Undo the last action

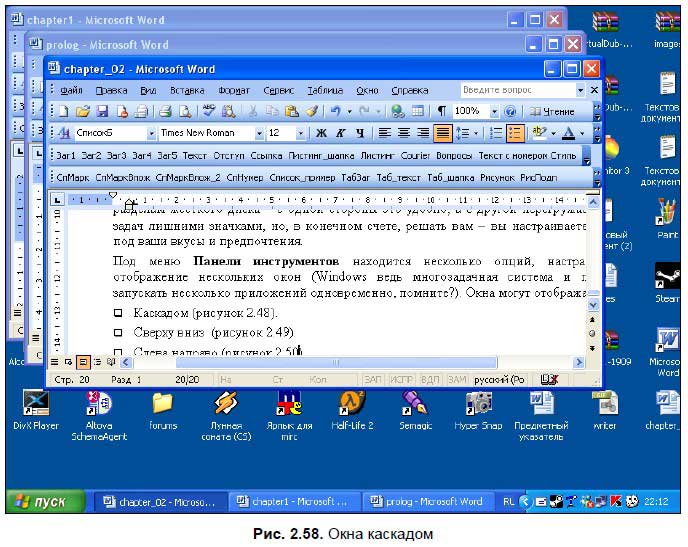click(336, 111)
